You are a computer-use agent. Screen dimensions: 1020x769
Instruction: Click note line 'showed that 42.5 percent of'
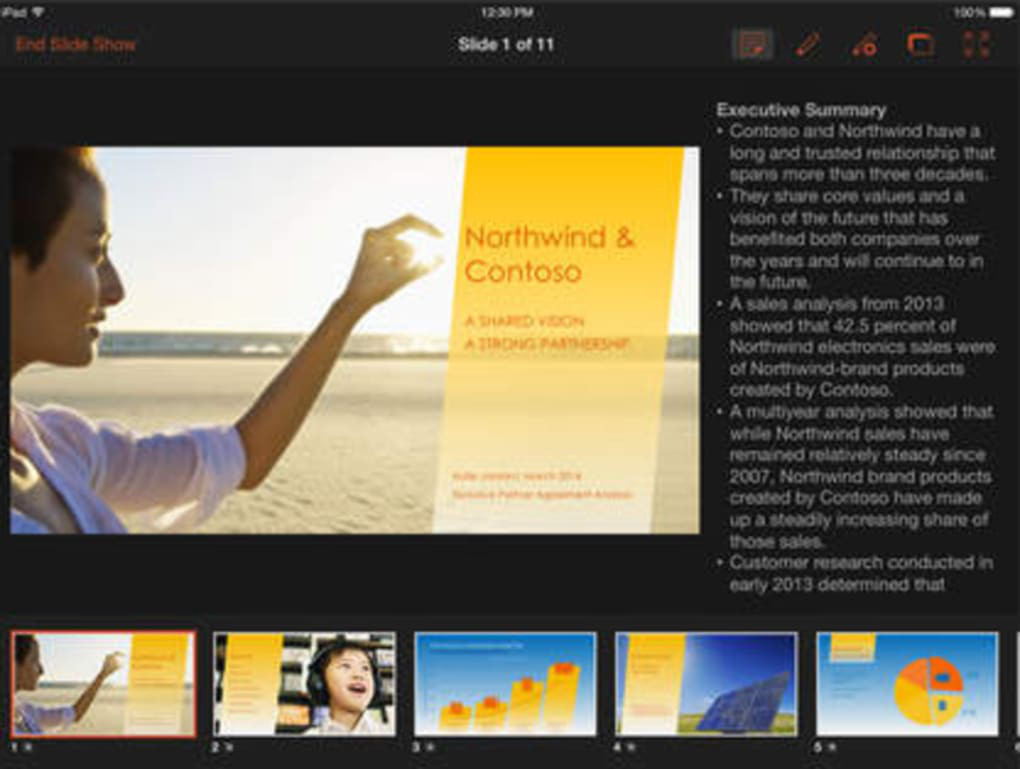(843, 325)
